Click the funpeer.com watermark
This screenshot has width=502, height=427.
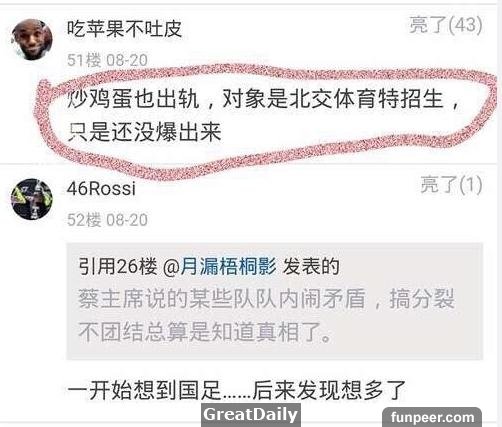click(x=432, y=417)
